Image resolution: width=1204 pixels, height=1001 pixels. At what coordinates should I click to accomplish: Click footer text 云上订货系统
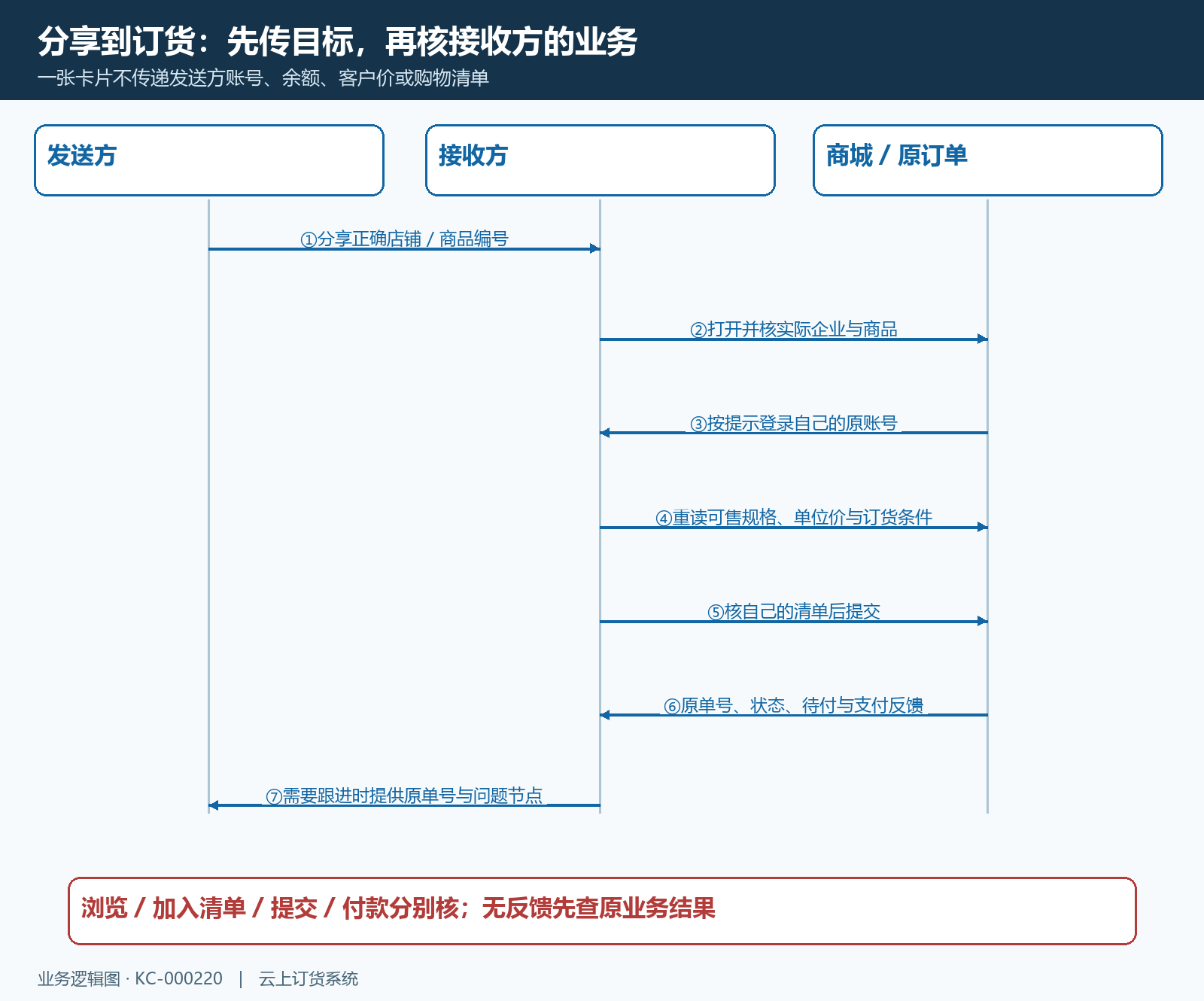click(x=309, y=978)
